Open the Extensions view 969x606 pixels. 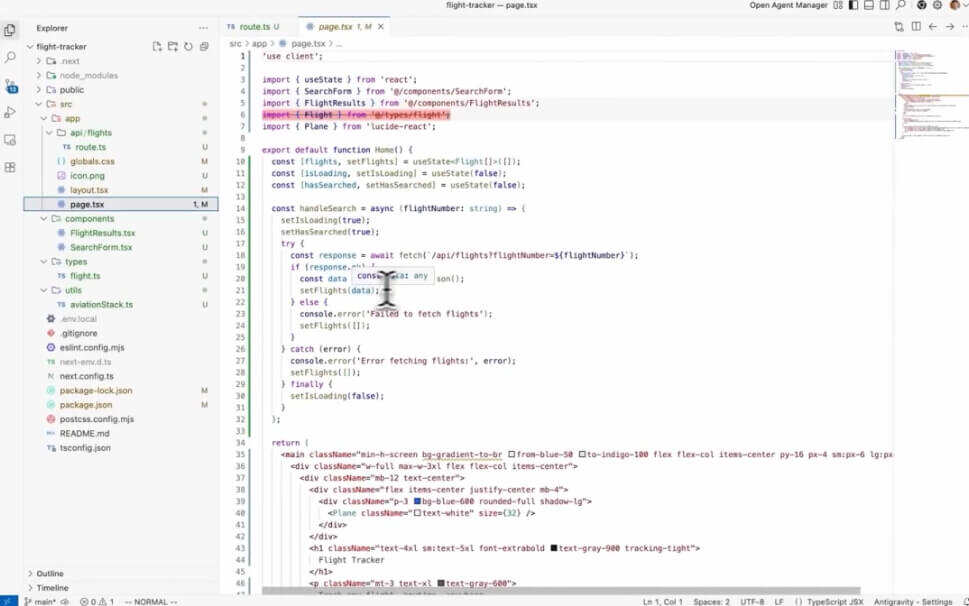[x=10, y=167]
